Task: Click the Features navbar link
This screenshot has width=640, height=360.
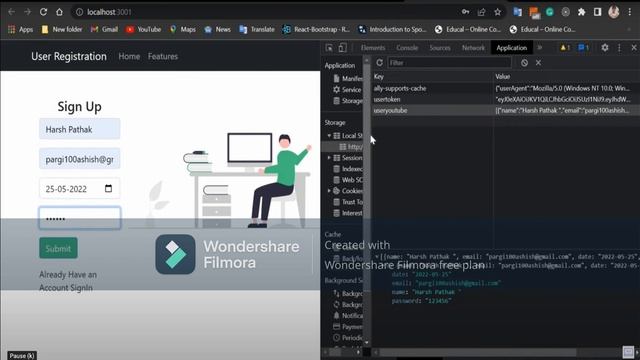Action: tap(163, 56)
